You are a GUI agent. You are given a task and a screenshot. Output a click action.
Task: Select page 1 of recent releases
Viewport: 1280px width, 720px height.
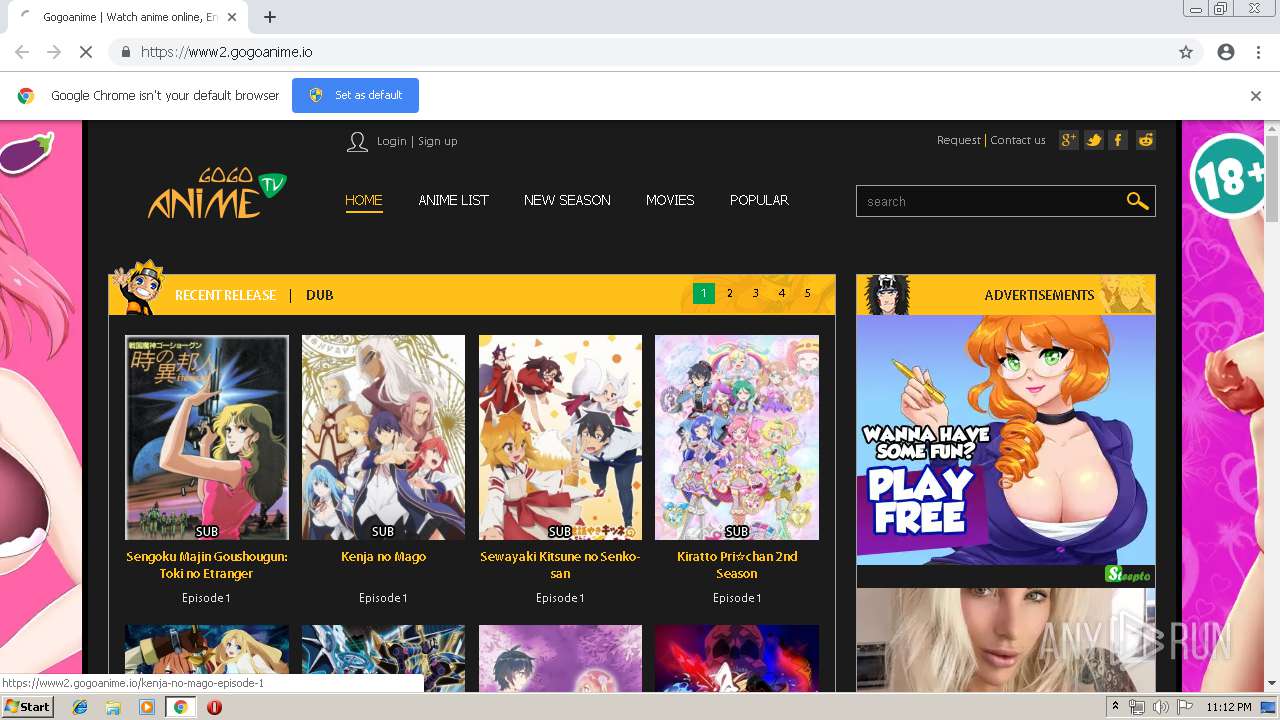pos(704,294)
